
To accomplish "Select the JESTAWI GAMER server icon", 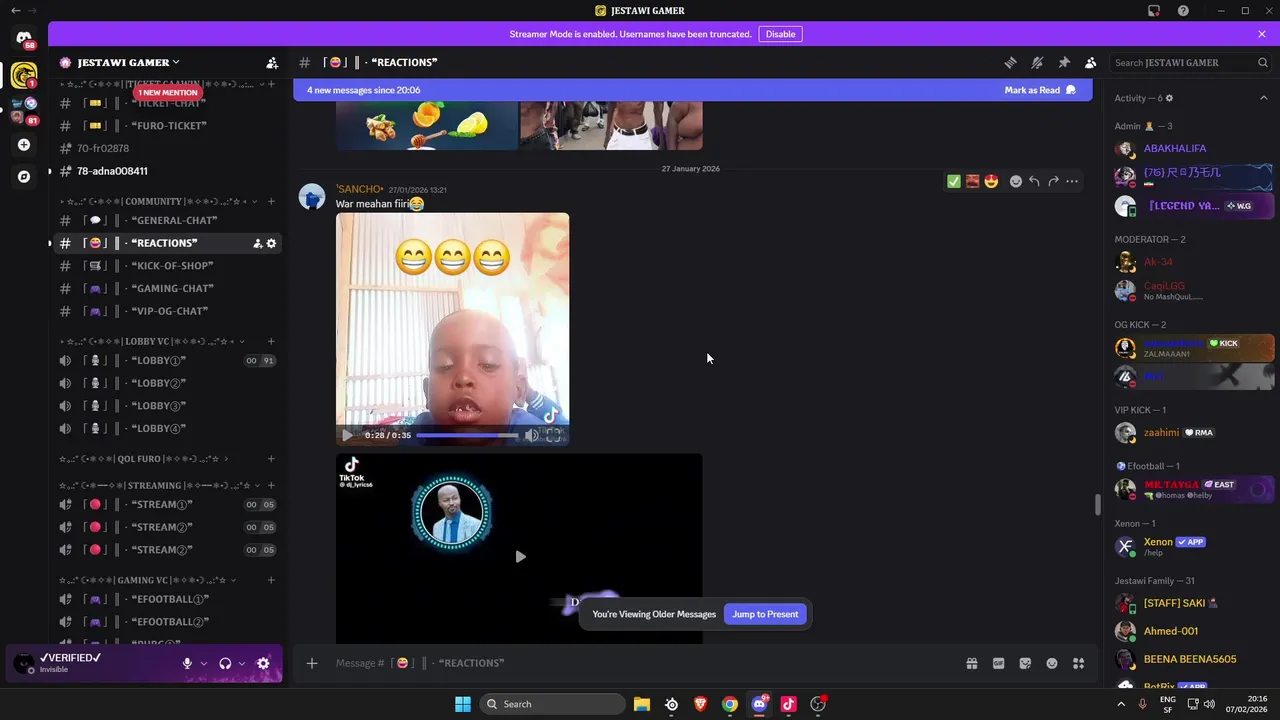I will (x=24, y=75).
